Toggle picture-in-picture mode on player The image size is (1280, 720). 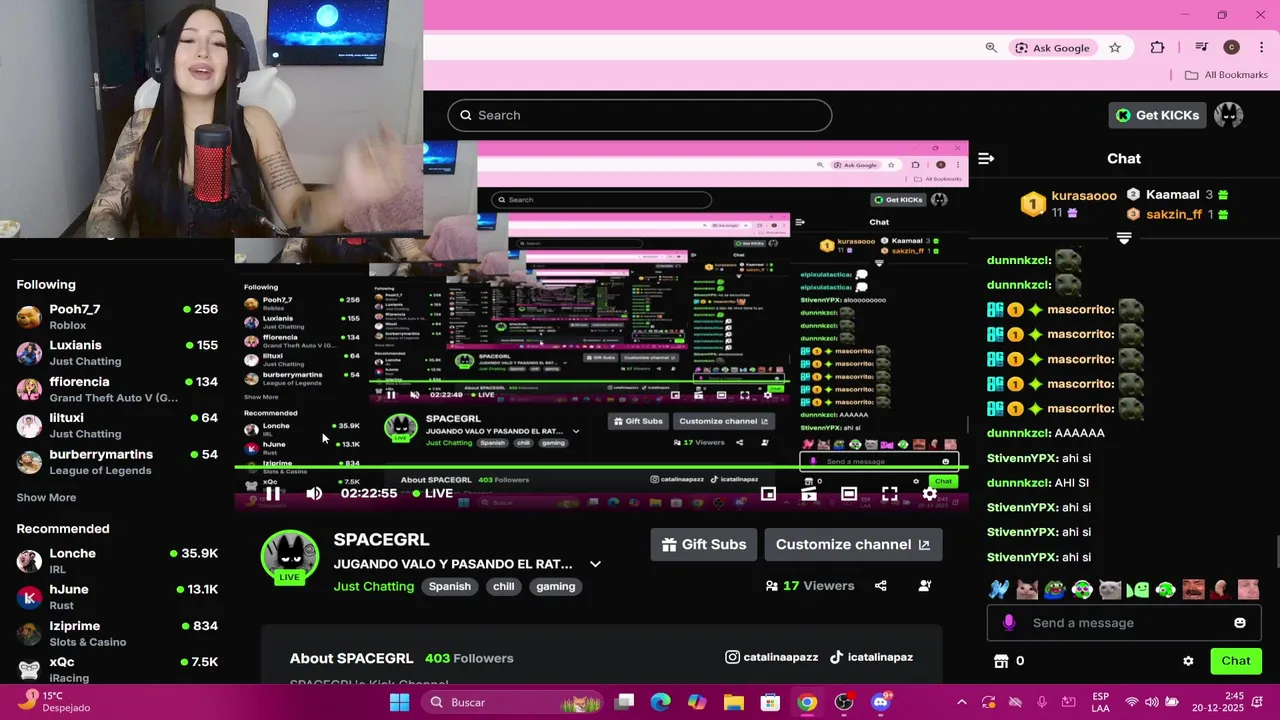[768, 493]
